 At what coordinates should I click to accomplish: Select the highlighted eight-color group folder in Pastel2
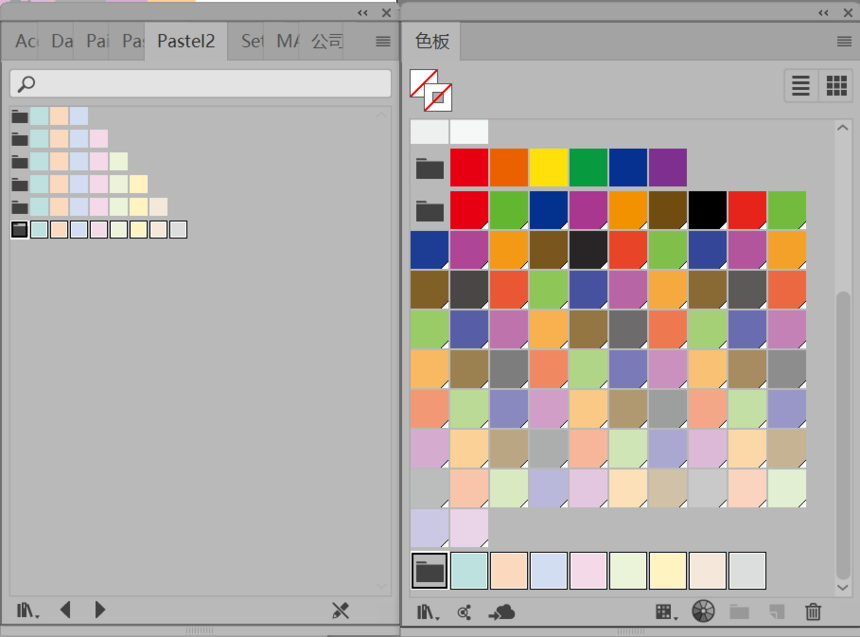[x=20, y=229]
